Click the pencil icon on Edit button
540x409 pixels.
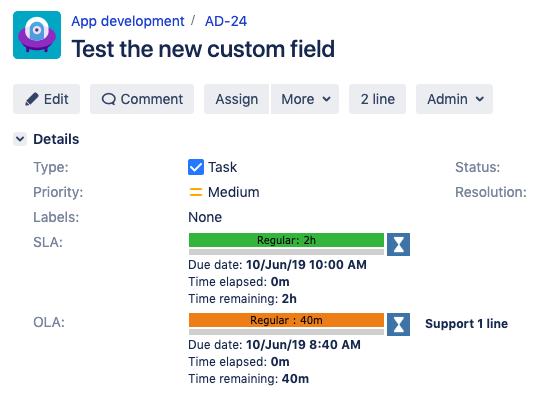(x=32, y=99)
